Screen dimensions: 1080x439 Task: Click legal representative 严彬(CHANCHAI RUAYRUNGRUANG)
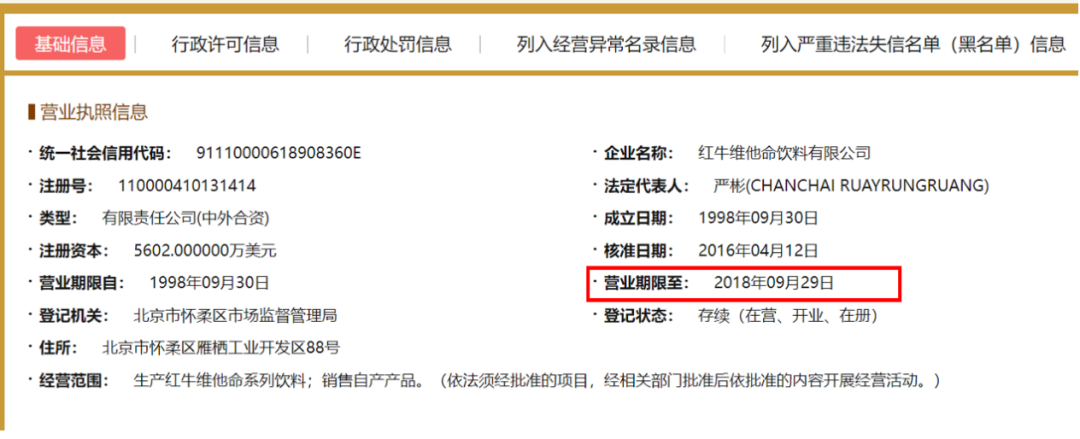[x=851, y=185]
